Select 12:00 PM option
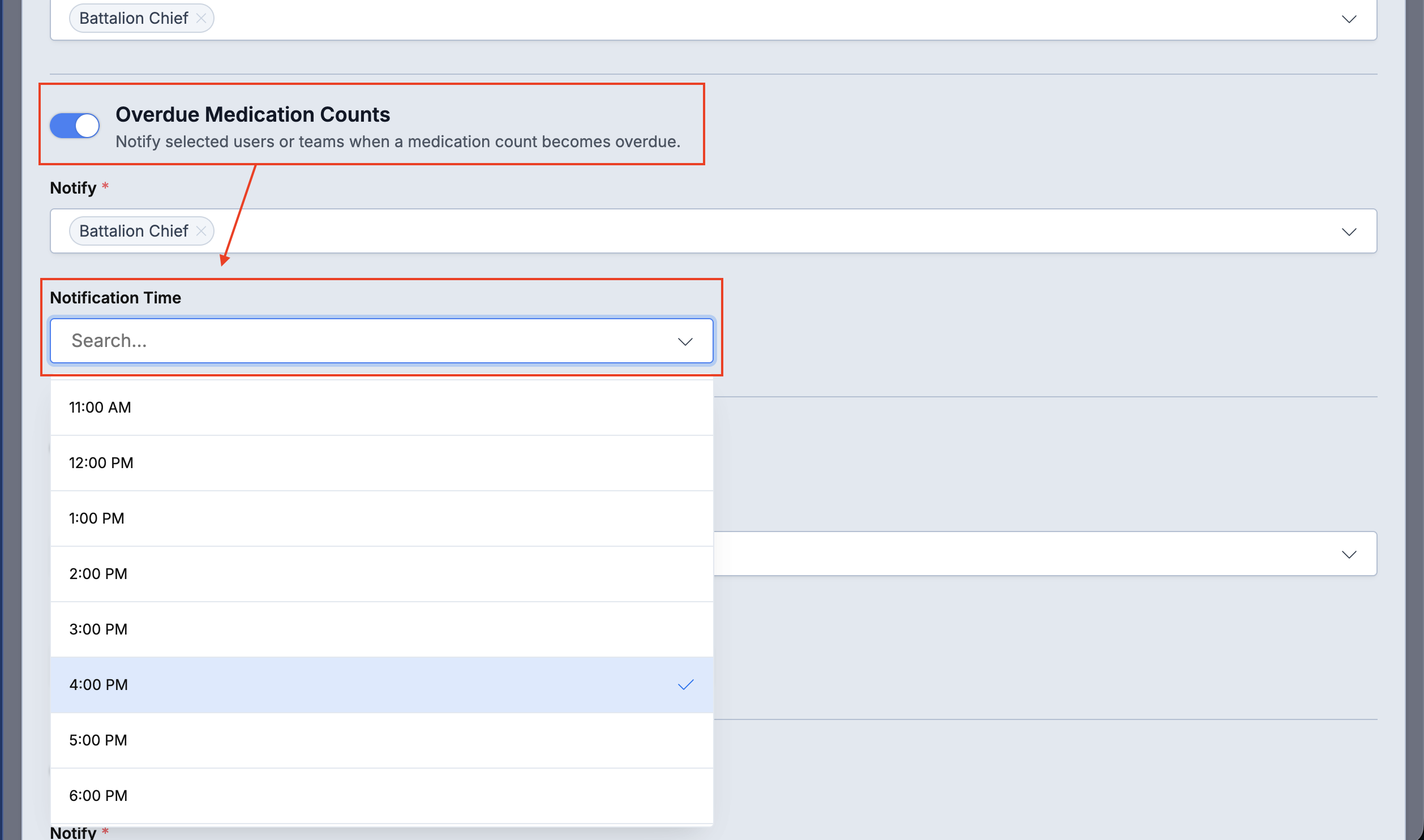Screen dimensions: 1424x840 coord(381,463)
